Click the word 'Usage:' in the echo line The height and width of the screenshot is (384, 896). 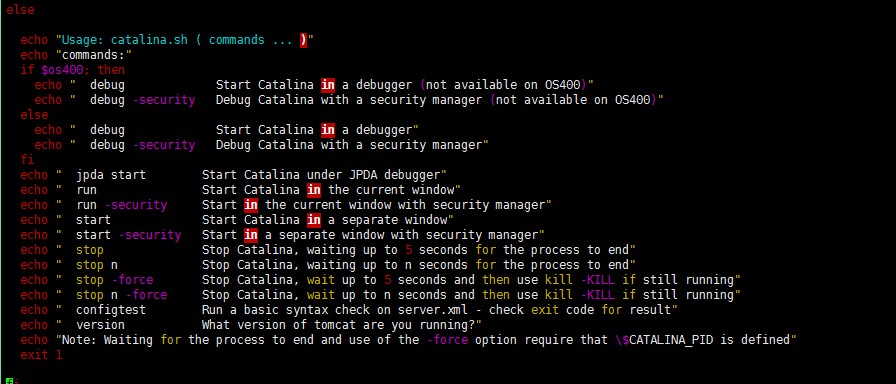pos(83,40)
